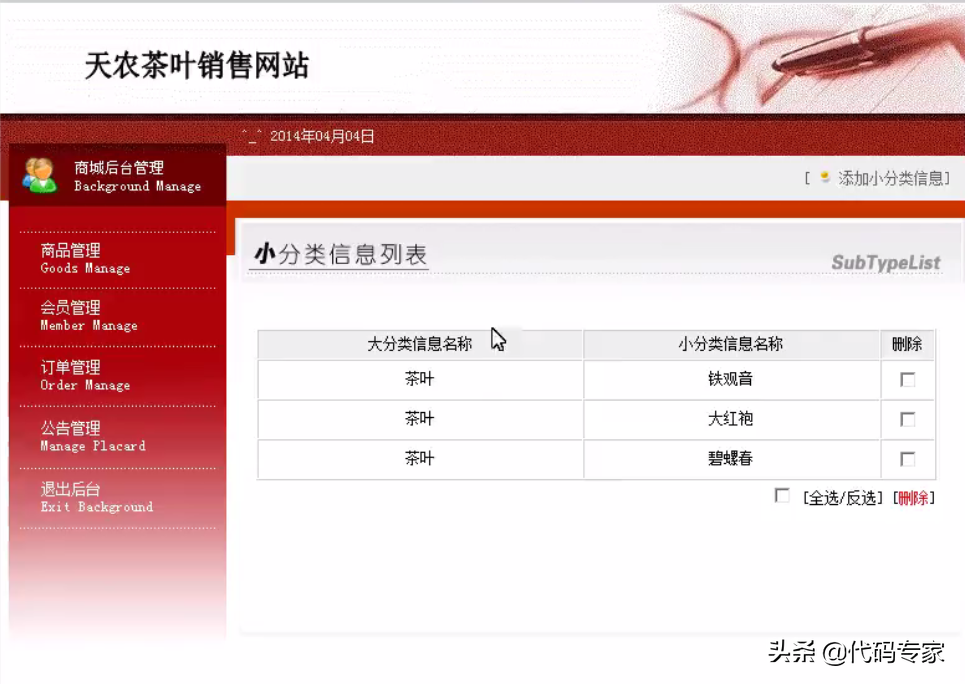Click 商城后台管理 Background Manage header
The width and height of the screenshot is (965, 684).
click(x=137, y=176)
